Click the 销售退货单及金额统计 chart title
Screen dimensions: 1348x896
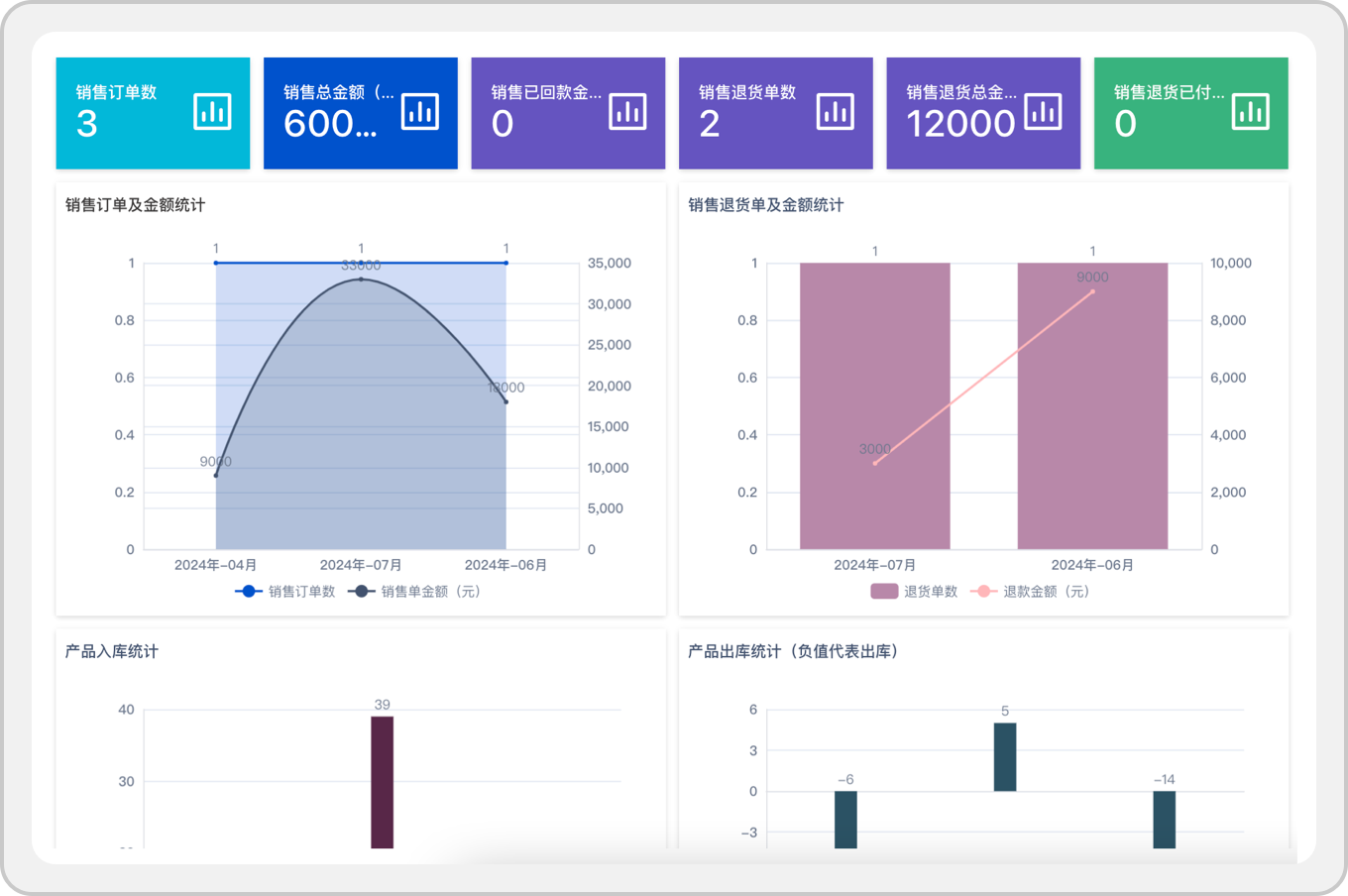pyautogui.click(x=766, y=205)
